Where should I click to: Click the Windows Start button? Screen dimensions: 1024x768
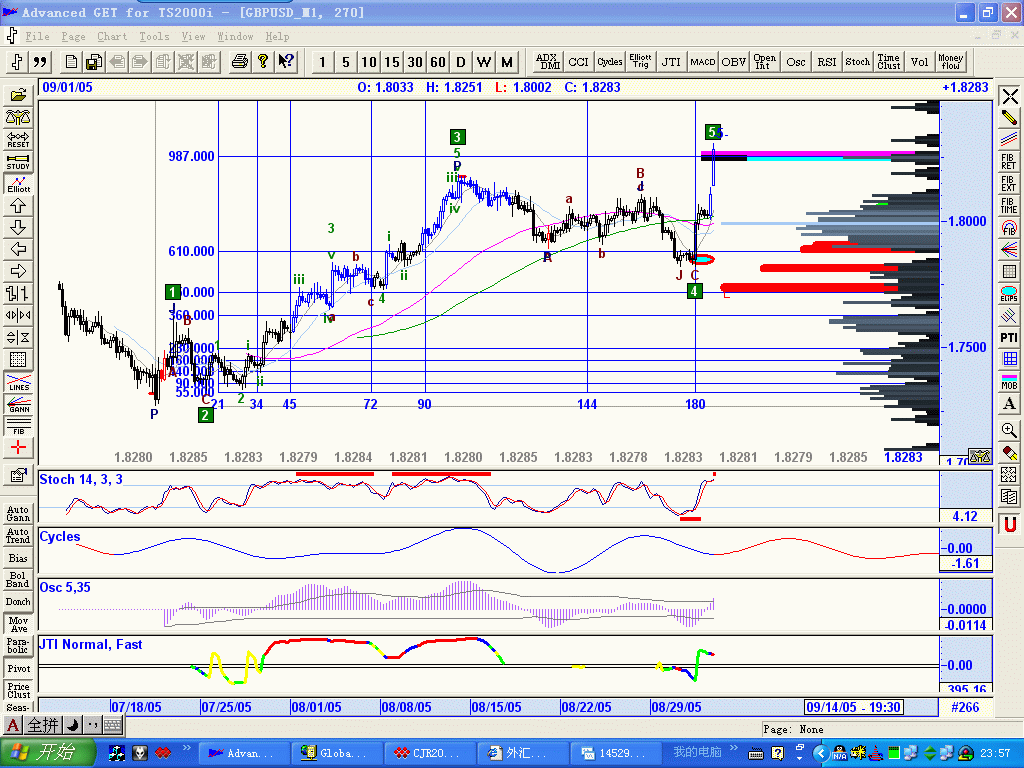click(x=48, y=753)
